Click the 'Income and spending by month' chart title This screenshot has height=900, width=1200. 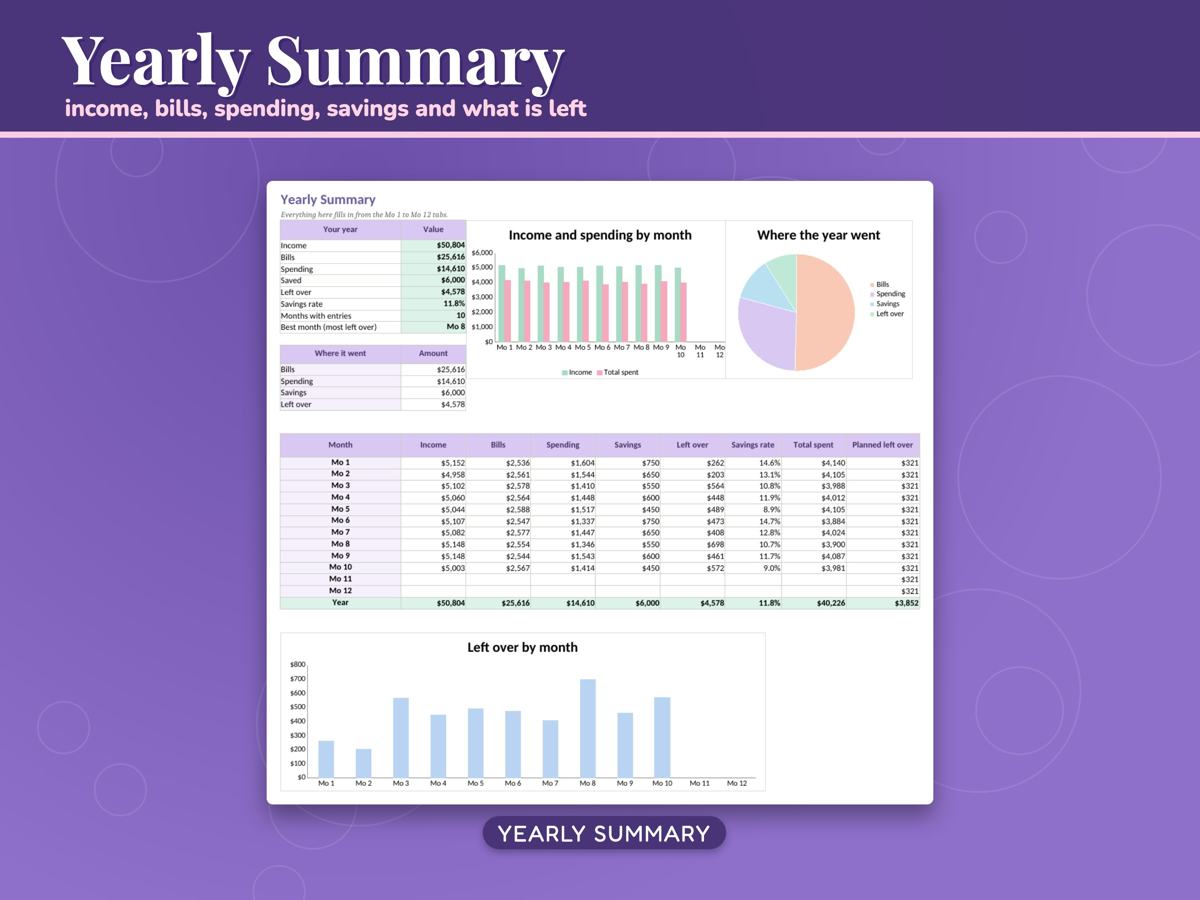click(x=600, y=235)
